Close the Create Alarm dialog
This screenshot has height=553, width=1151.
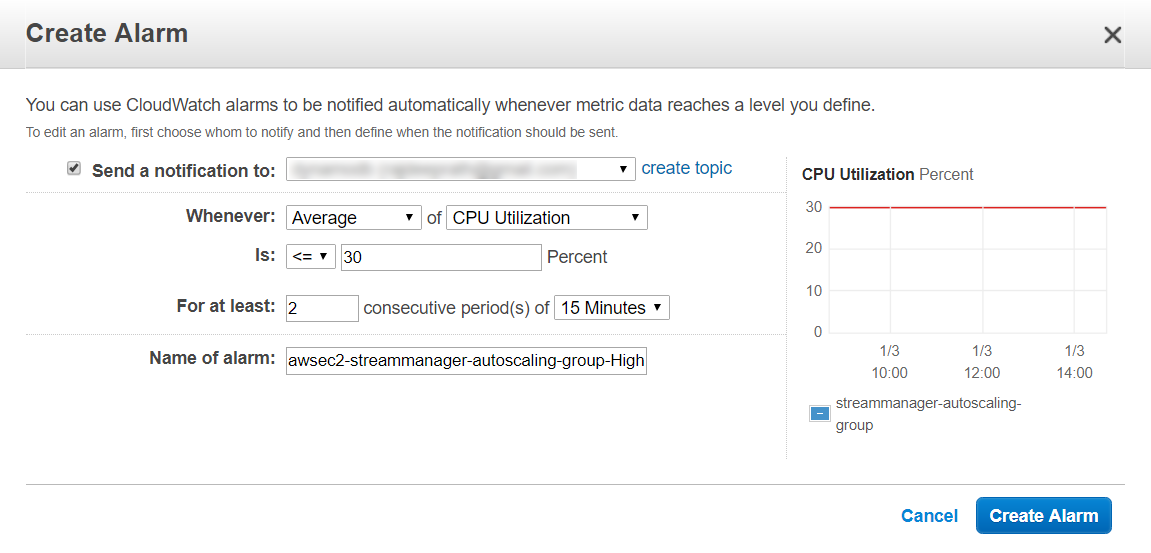click(x=1112, y=35)
